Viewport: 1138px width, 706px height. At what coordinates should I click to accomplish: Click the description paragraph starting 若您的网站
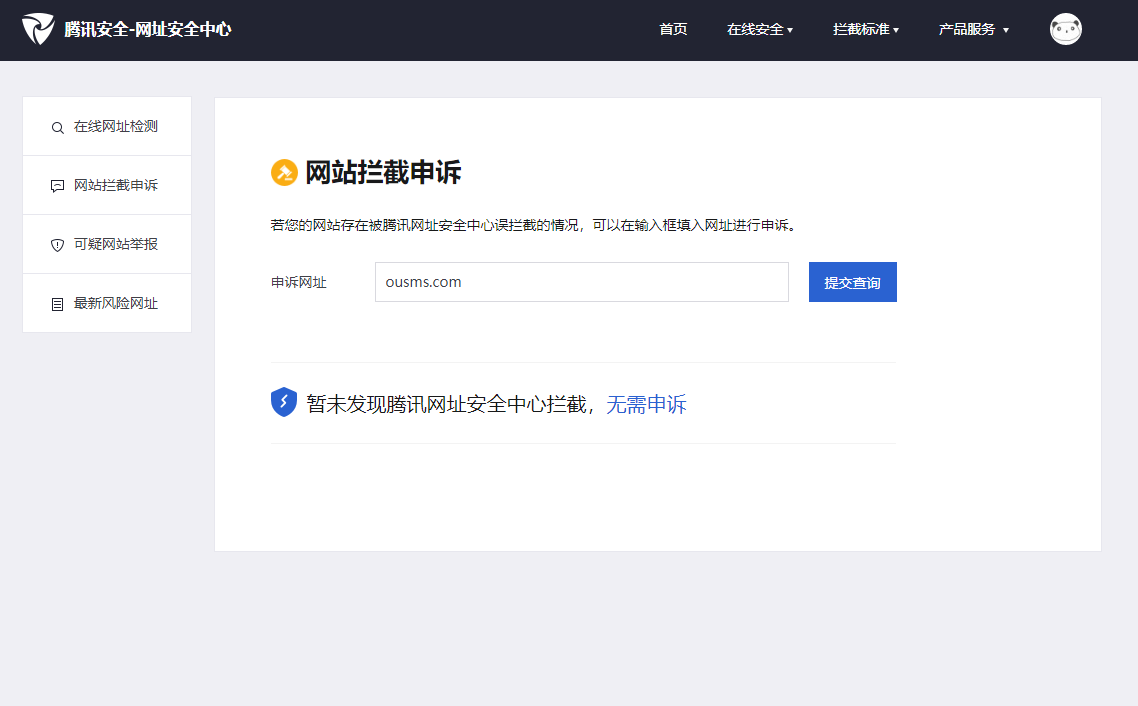click(x=535, y=225)
